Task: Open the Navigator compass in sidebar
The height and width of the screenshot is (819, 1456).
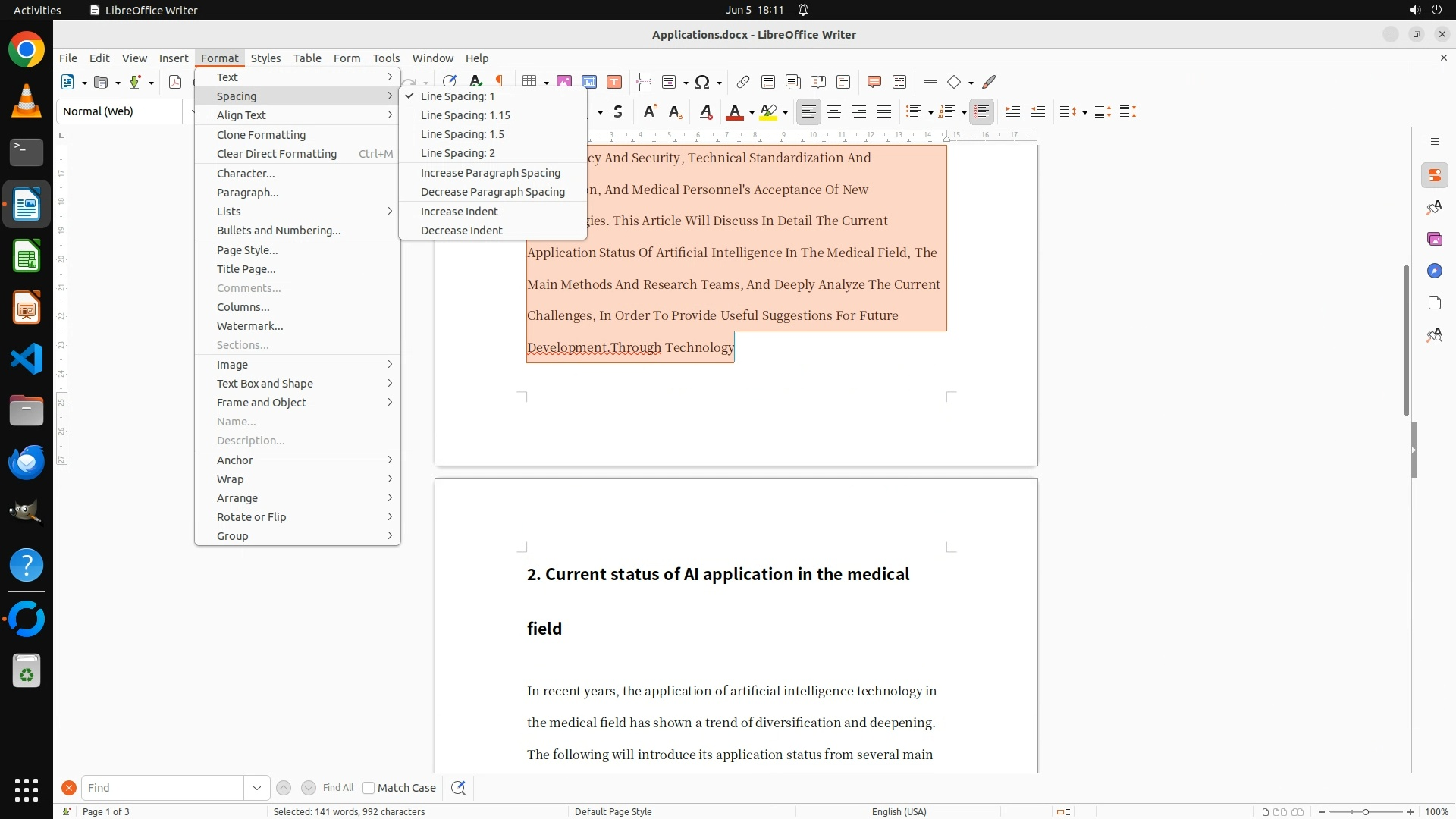Action: click(1434, 271)
